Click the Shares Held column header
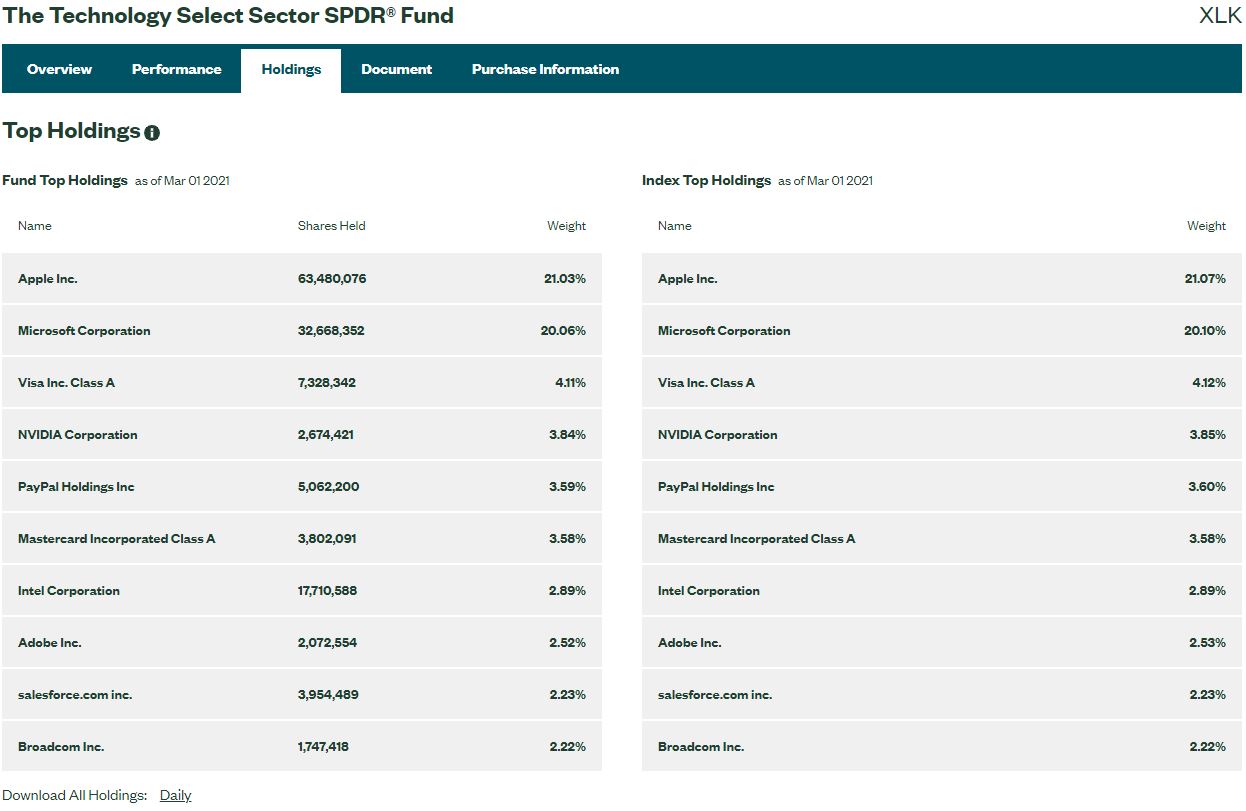 [332, 225]
